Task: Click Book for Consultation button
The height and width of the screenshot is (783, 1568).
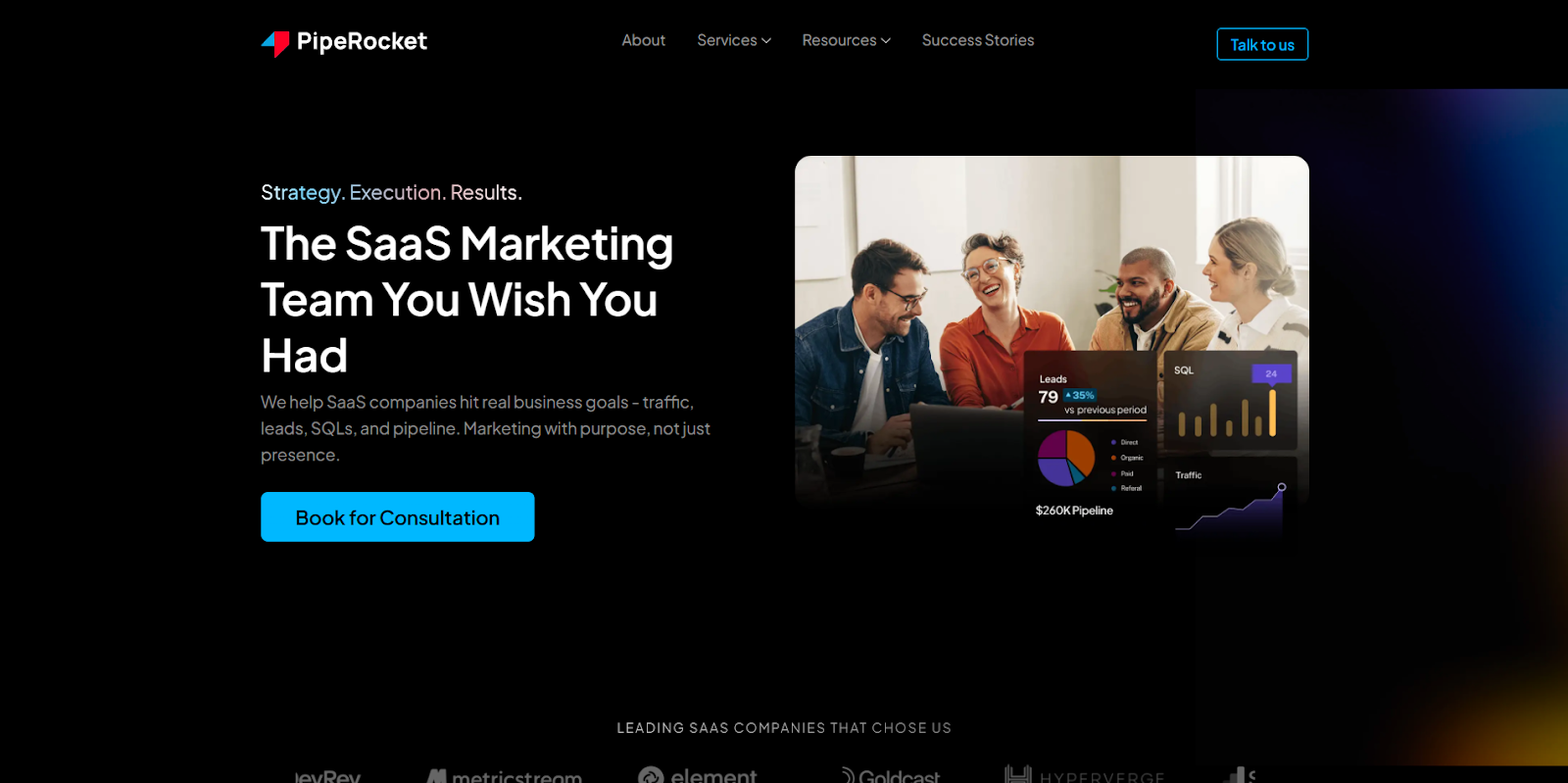Action: click(x=398, y=516)
